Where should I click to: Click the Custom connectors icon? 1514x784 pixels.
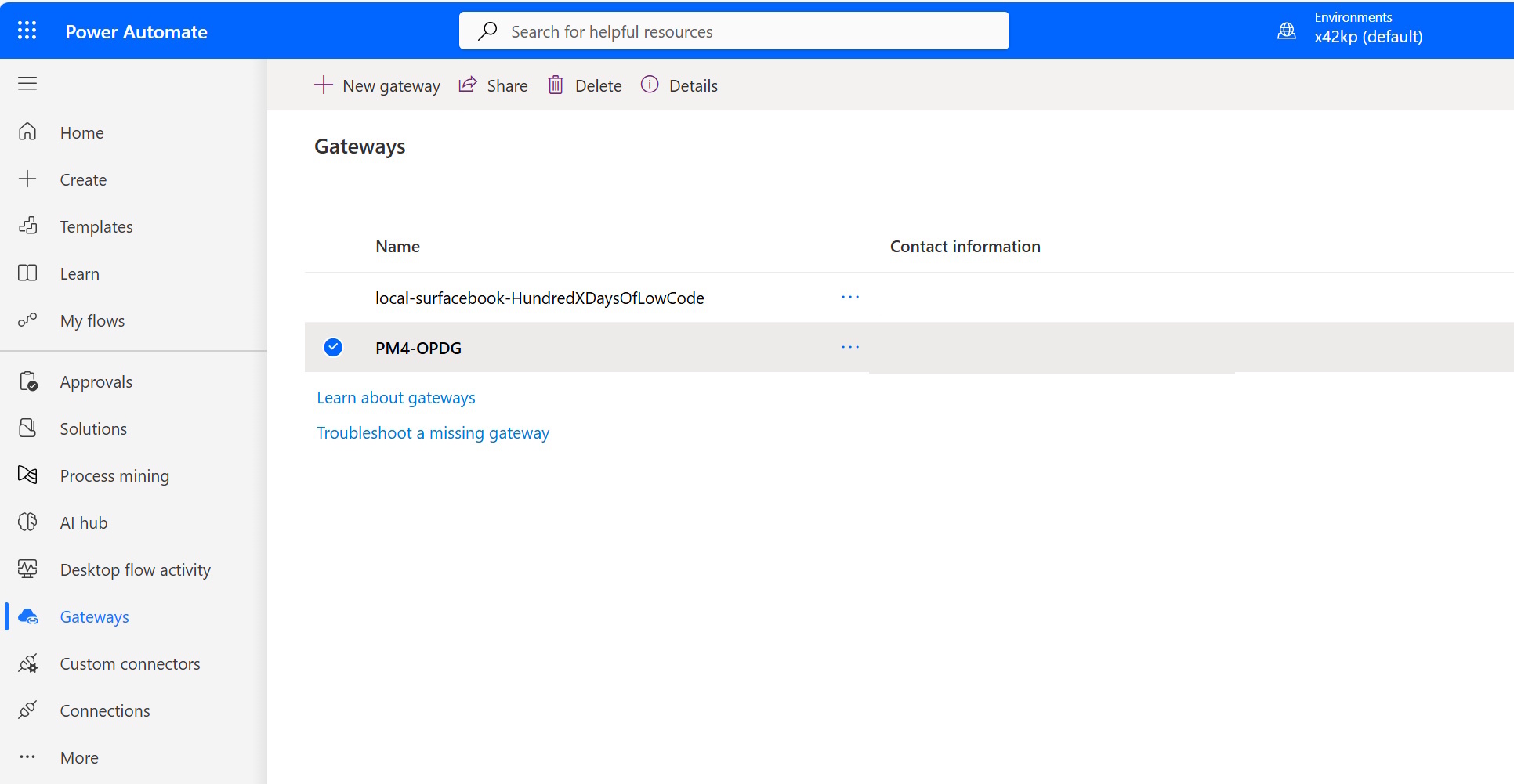click(x=27, y=663)
